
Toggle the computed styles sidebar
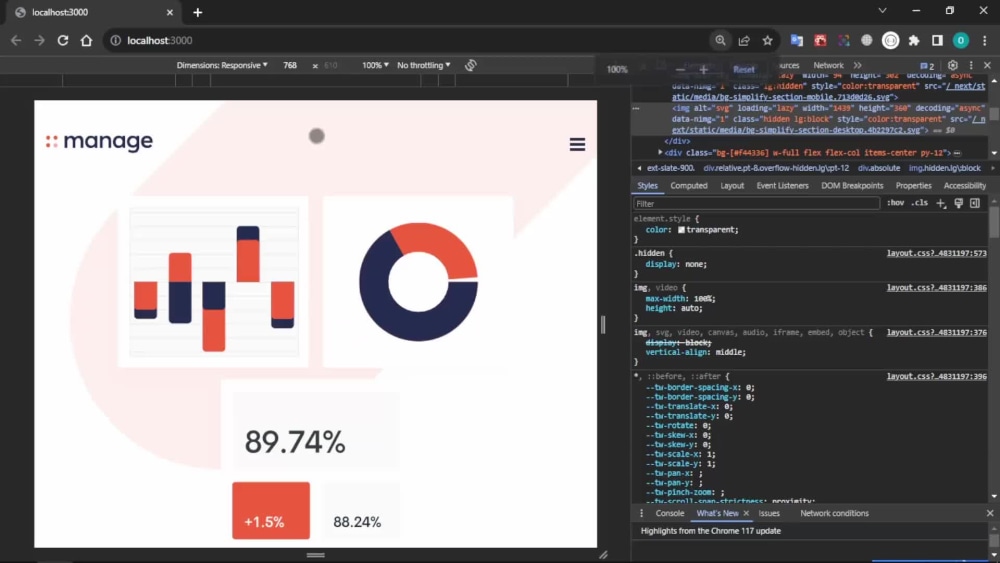pyautogui.click(x=975, y=203)
